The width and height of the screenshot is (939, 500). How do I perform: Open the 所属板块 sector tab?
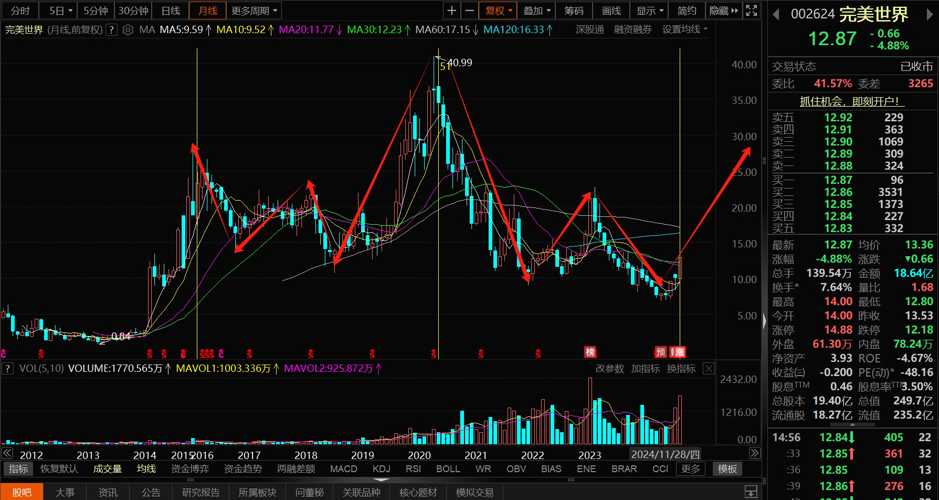click(258, 493)
